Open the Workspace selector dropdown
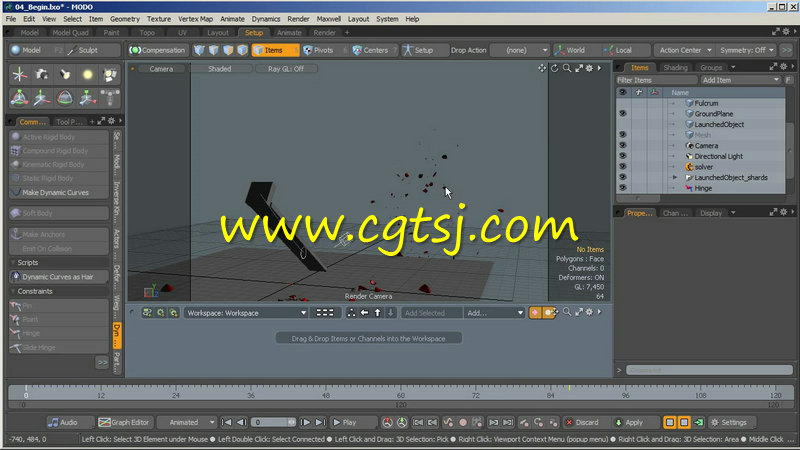Viewport: 800px width, 450px height. 246,313
